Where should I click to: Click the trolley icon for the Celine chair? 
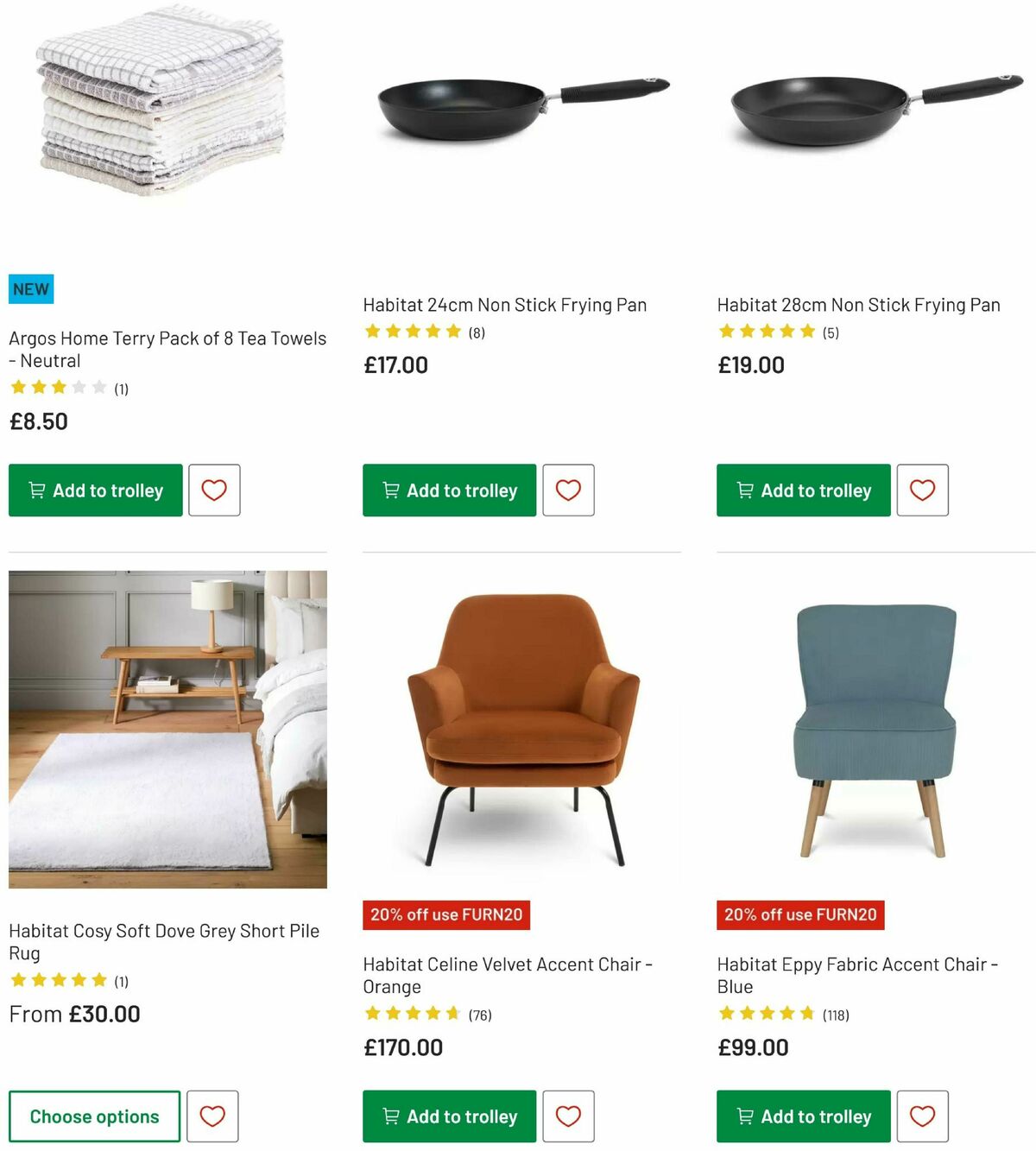tap(390, 1116)
